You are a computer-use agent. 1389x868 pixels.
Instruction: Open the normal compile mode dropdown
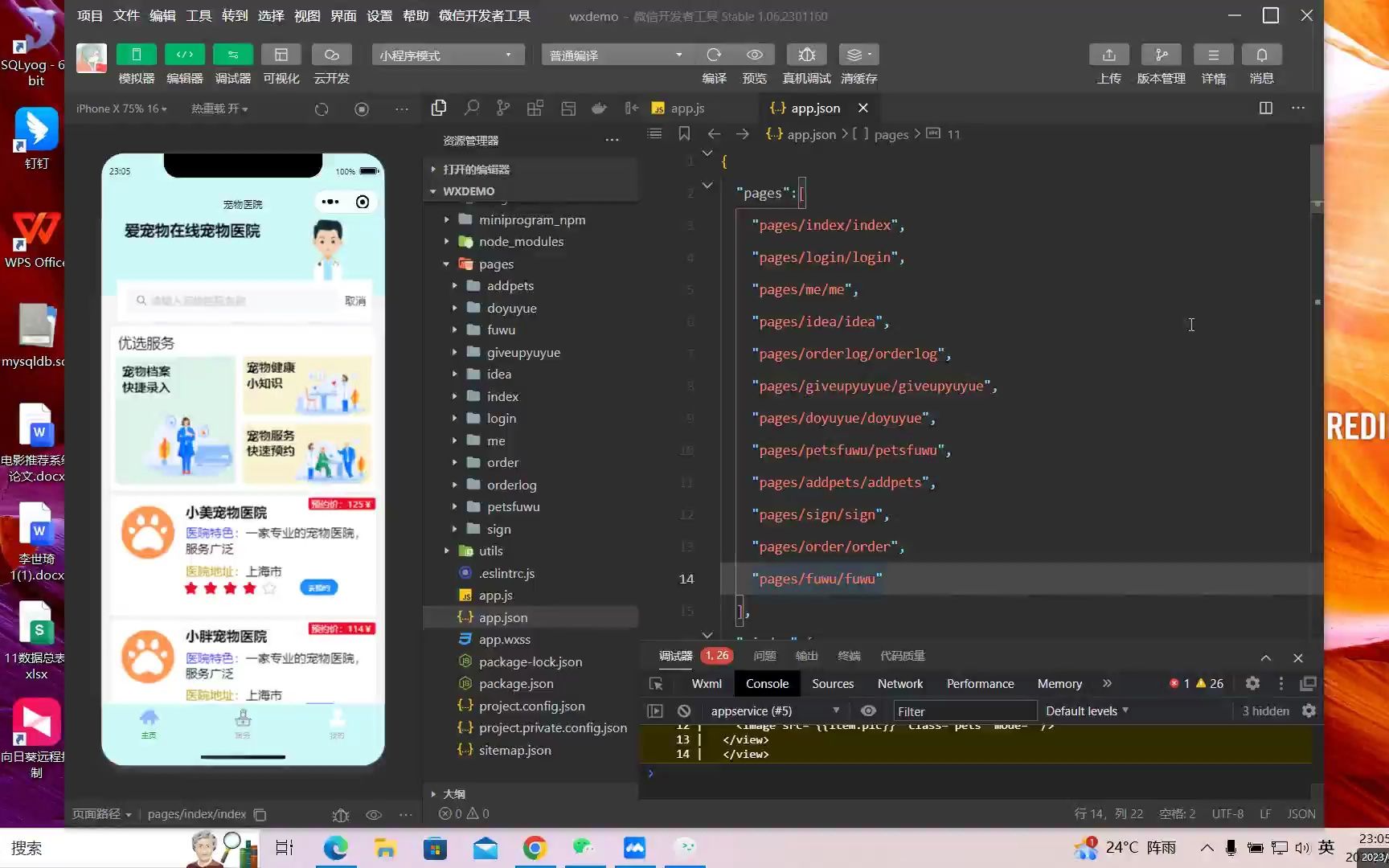pos(617,55)
